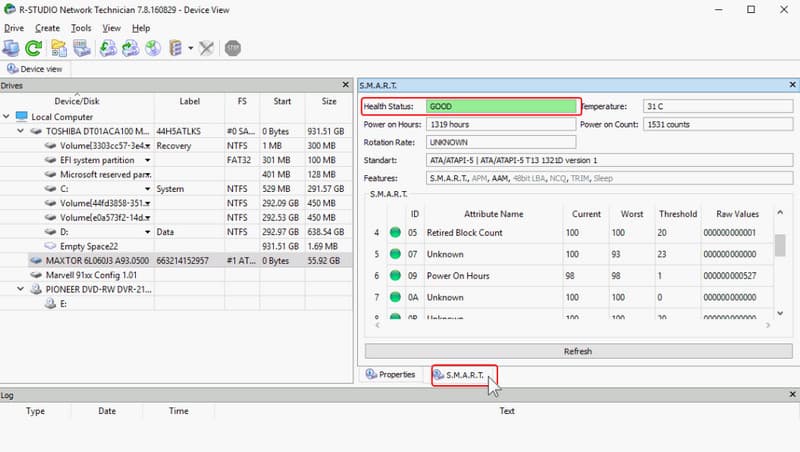Click the Create Region toolbar icon
The image size is (800, 452).
(x=153, y=48)
